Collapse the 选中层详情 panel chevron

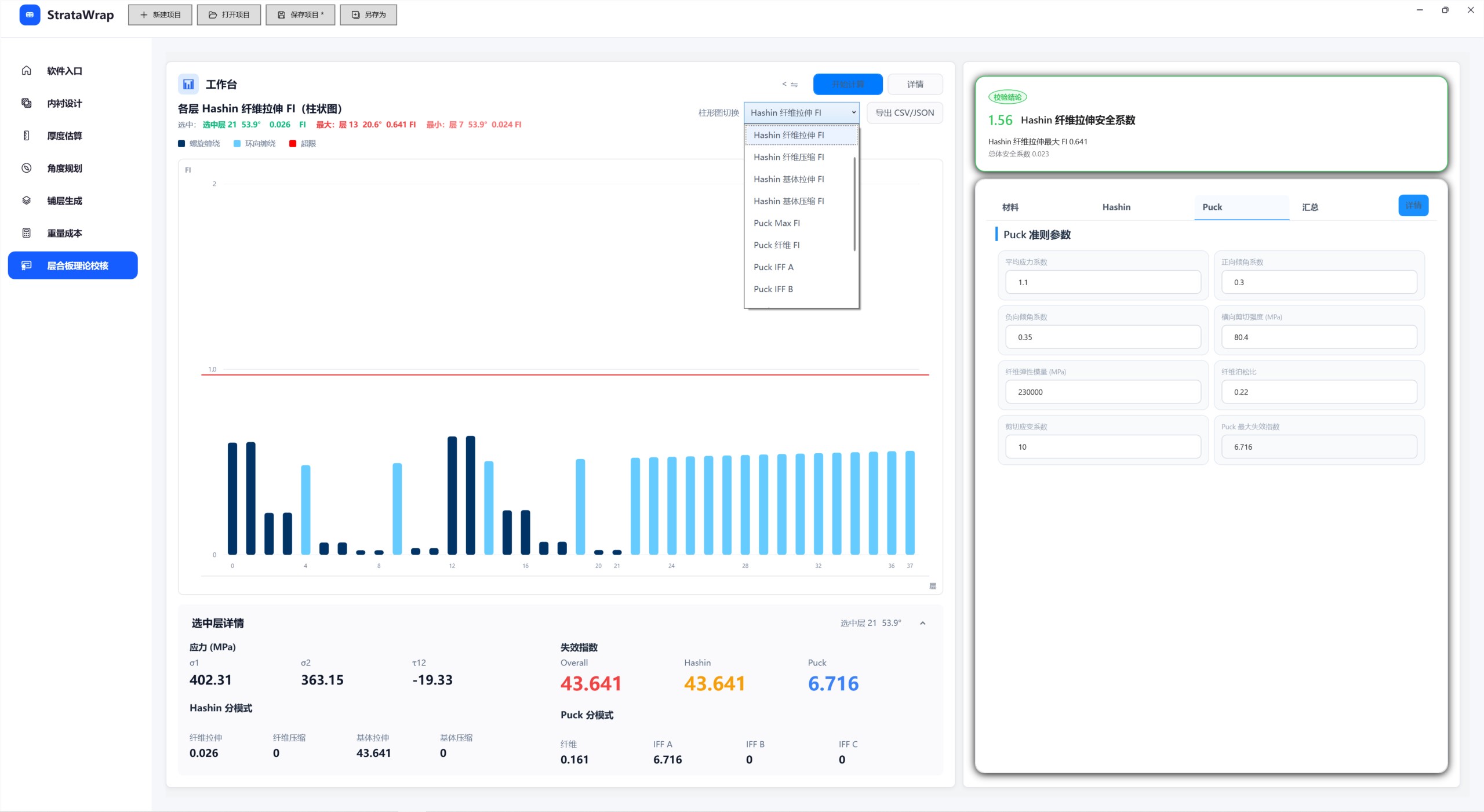[x=923, y=623]
